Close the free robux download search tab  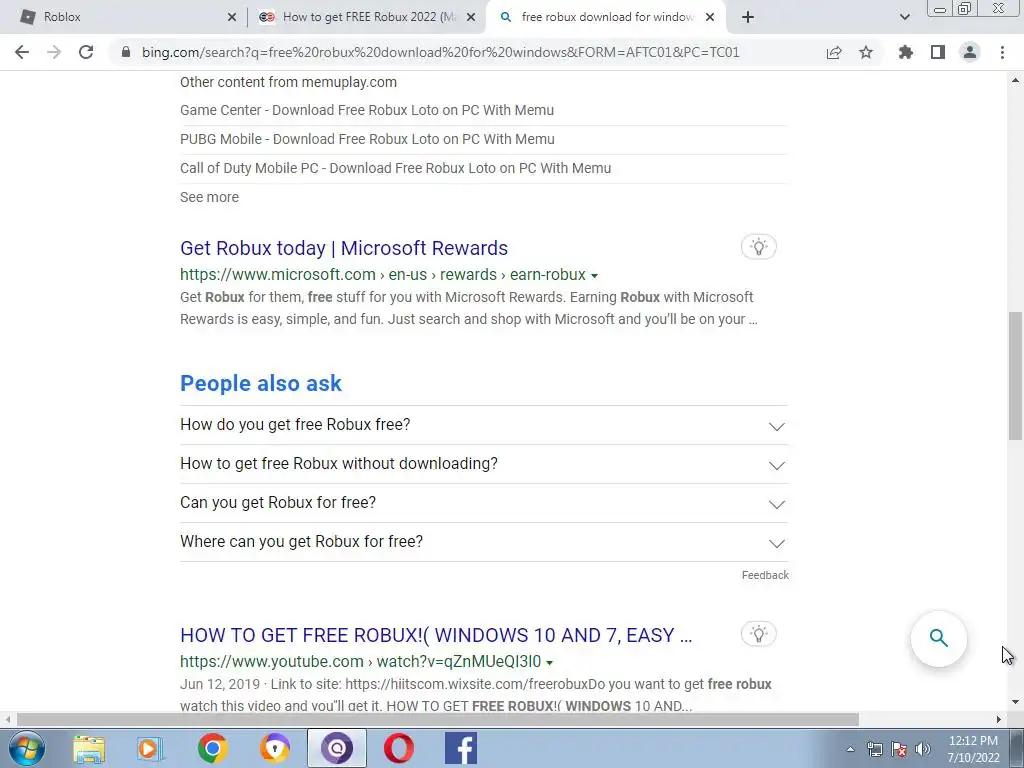click(710, 17)
